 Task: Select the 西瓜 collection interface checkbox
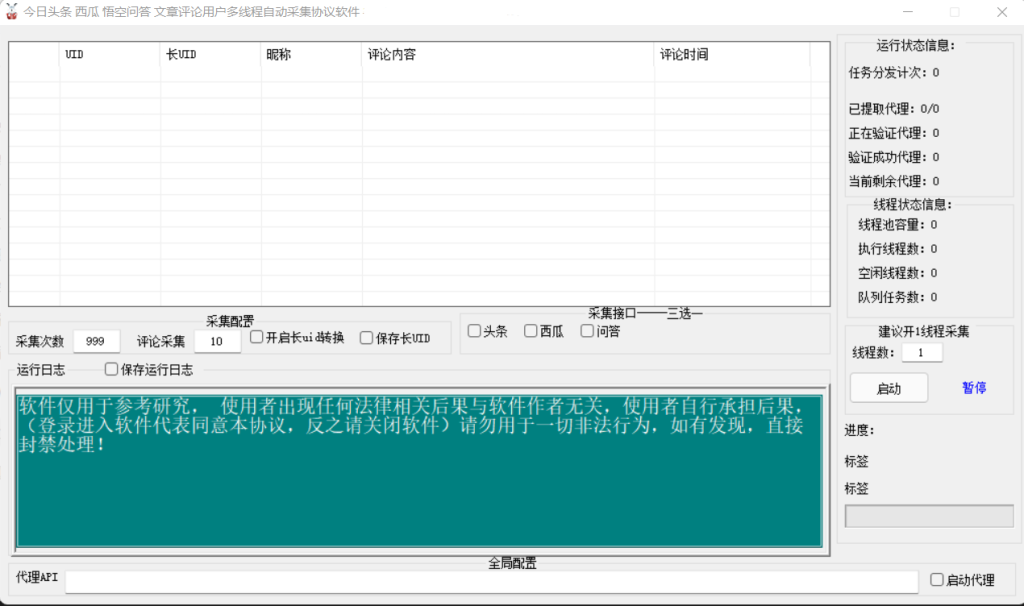point(531,332)
